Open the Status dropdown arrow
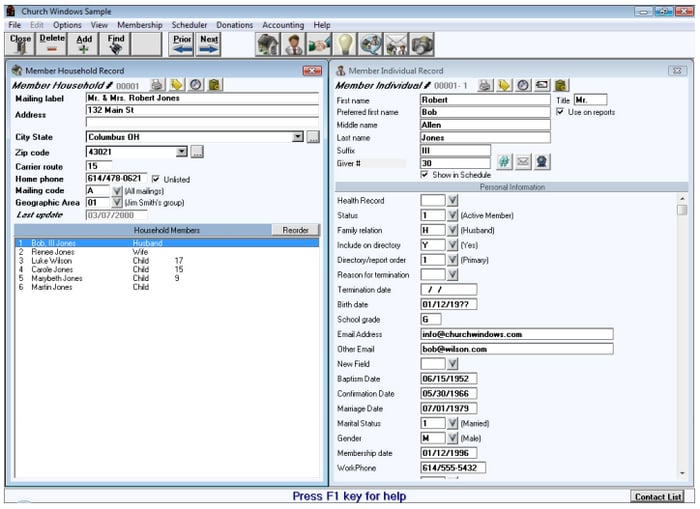700x509 pixels. 453,215
